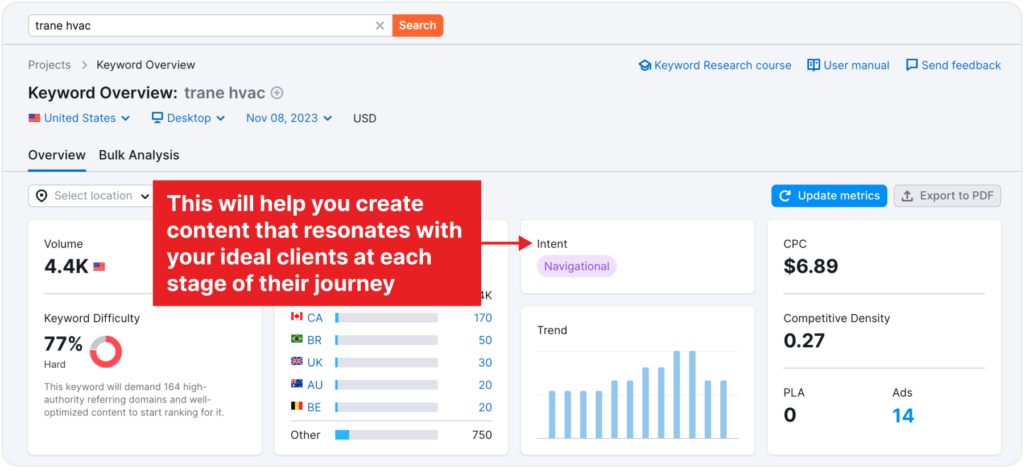
Task: Clear the search field with the X icon
Action: click(379, 25)
